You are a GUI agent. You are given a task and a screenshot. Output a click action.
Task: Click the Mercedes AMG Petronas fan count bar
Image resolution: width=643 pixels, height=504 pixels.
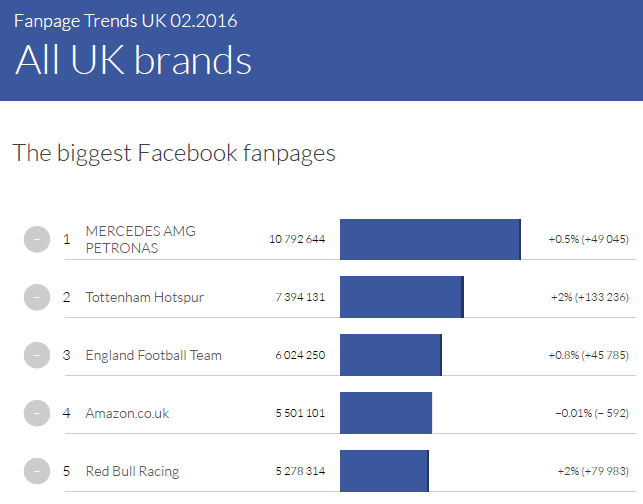[x=430, y=239]
